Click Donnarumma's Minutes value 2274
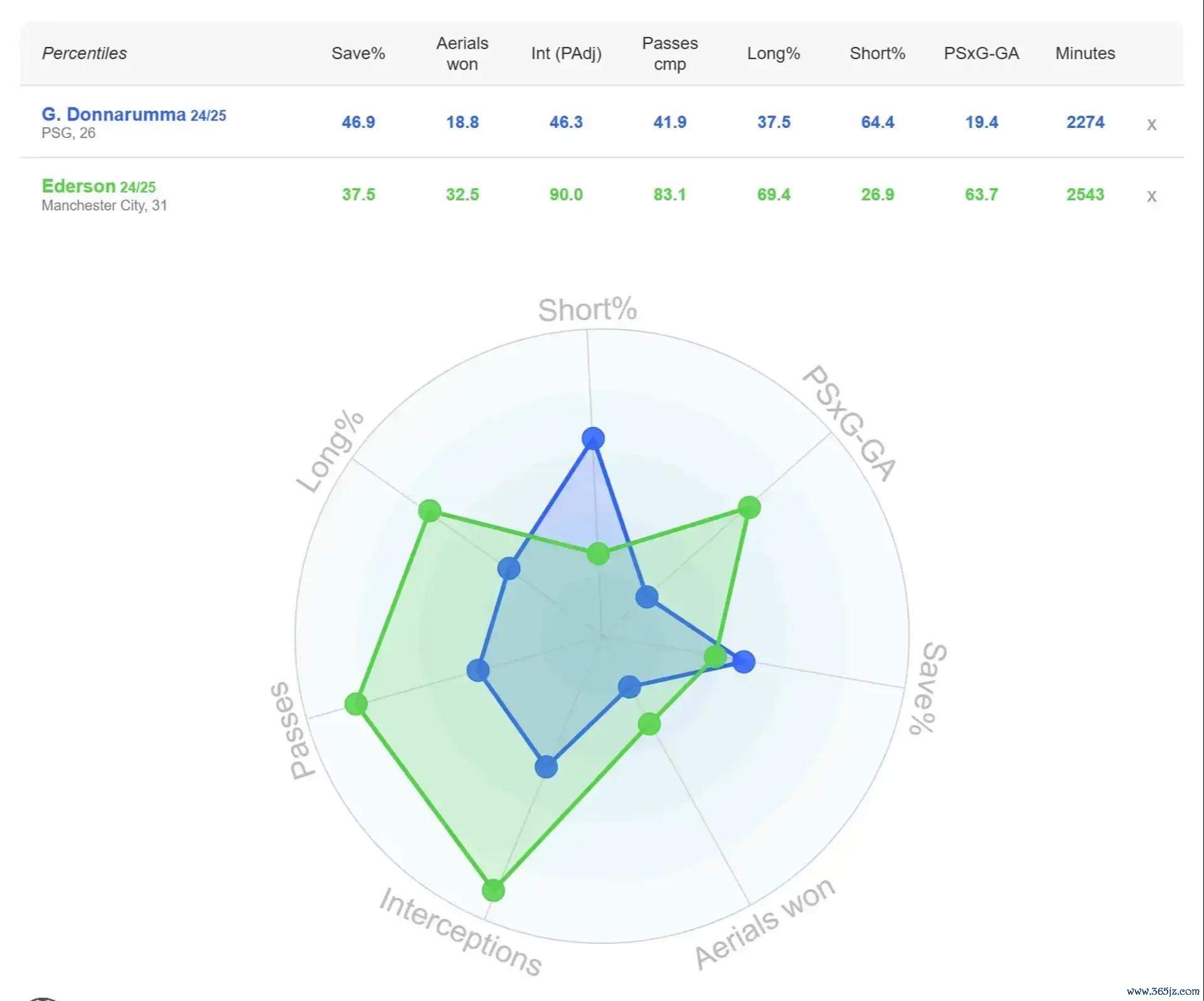The height and width of the screenshot is (1001, 1204). point(1085,122)
